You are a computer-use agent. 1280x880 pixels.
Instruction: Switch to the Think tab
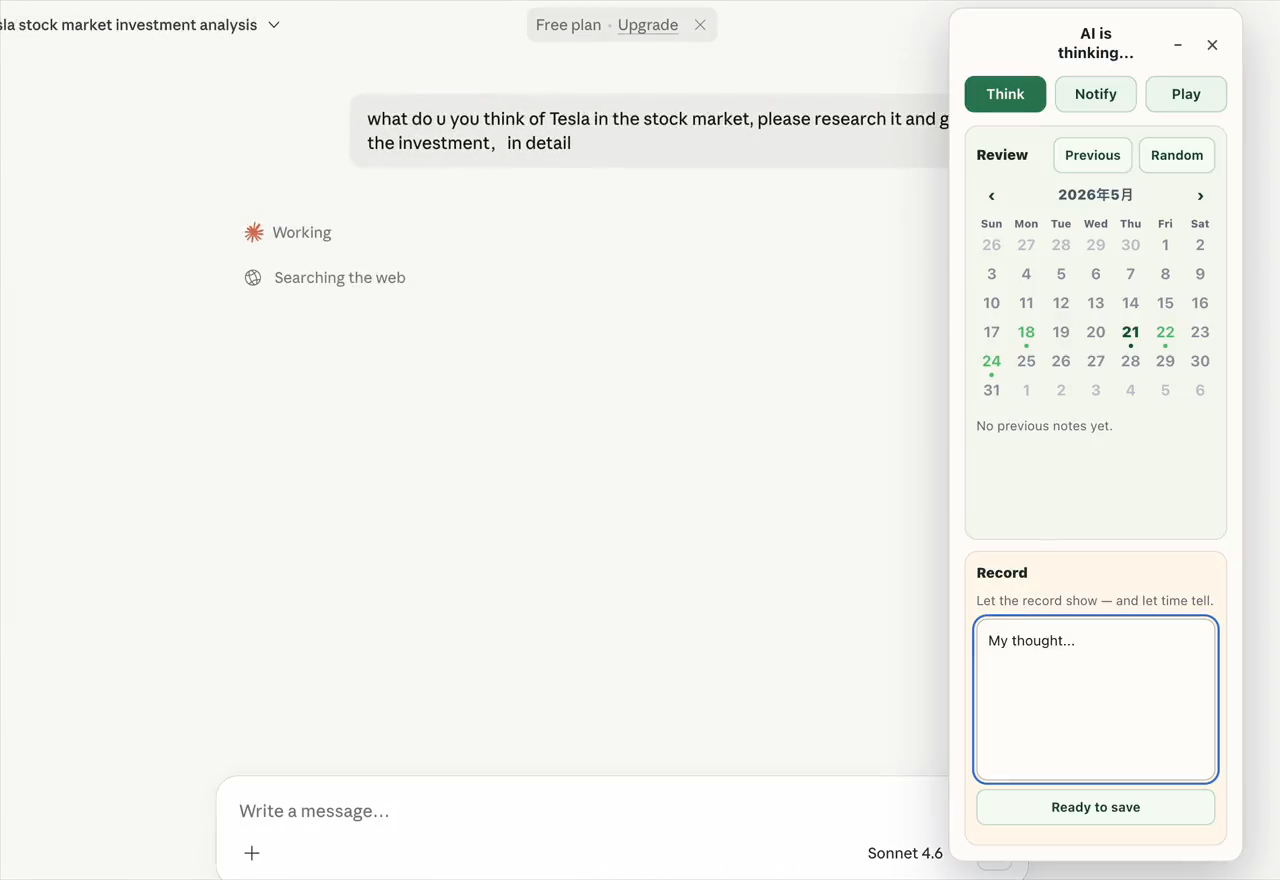tap(1005, 94)
